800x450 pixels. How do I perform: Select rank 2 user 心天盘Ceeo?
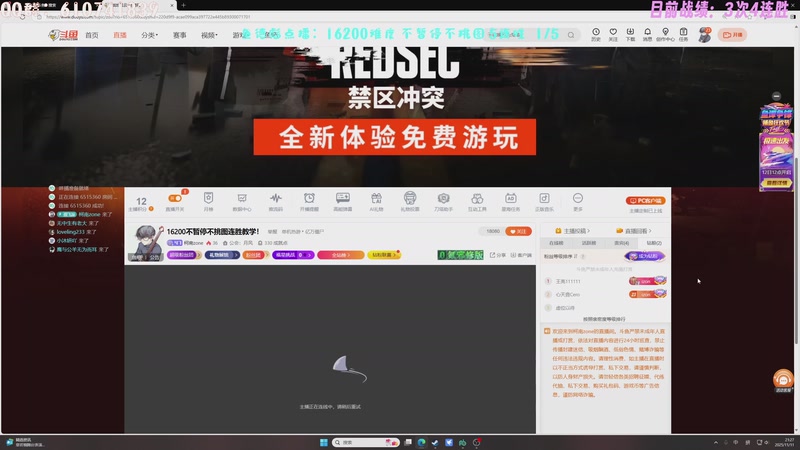click(567, 294)
